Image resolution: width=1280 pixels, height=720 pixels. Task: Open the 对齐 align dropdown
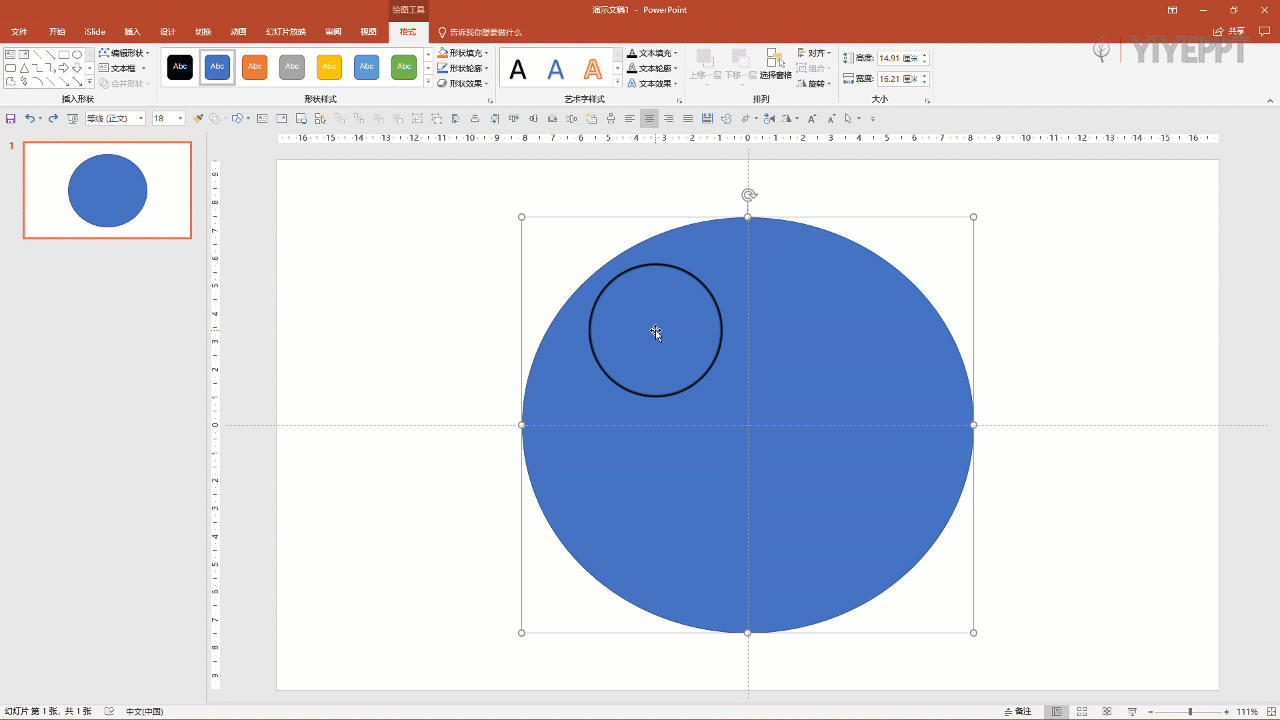pyautogui.click(x=815, y=53)
